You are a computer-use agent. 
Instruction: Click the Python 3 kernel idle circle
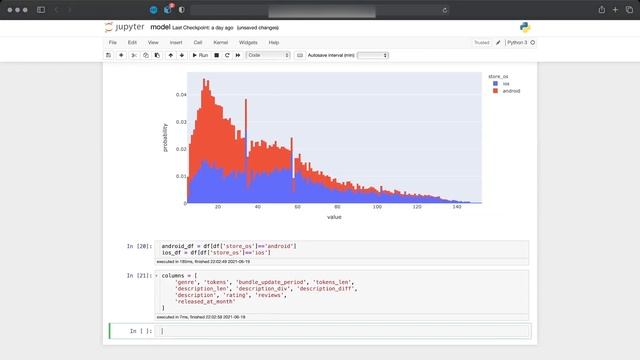pyautogui.click(x=533, y=42)
